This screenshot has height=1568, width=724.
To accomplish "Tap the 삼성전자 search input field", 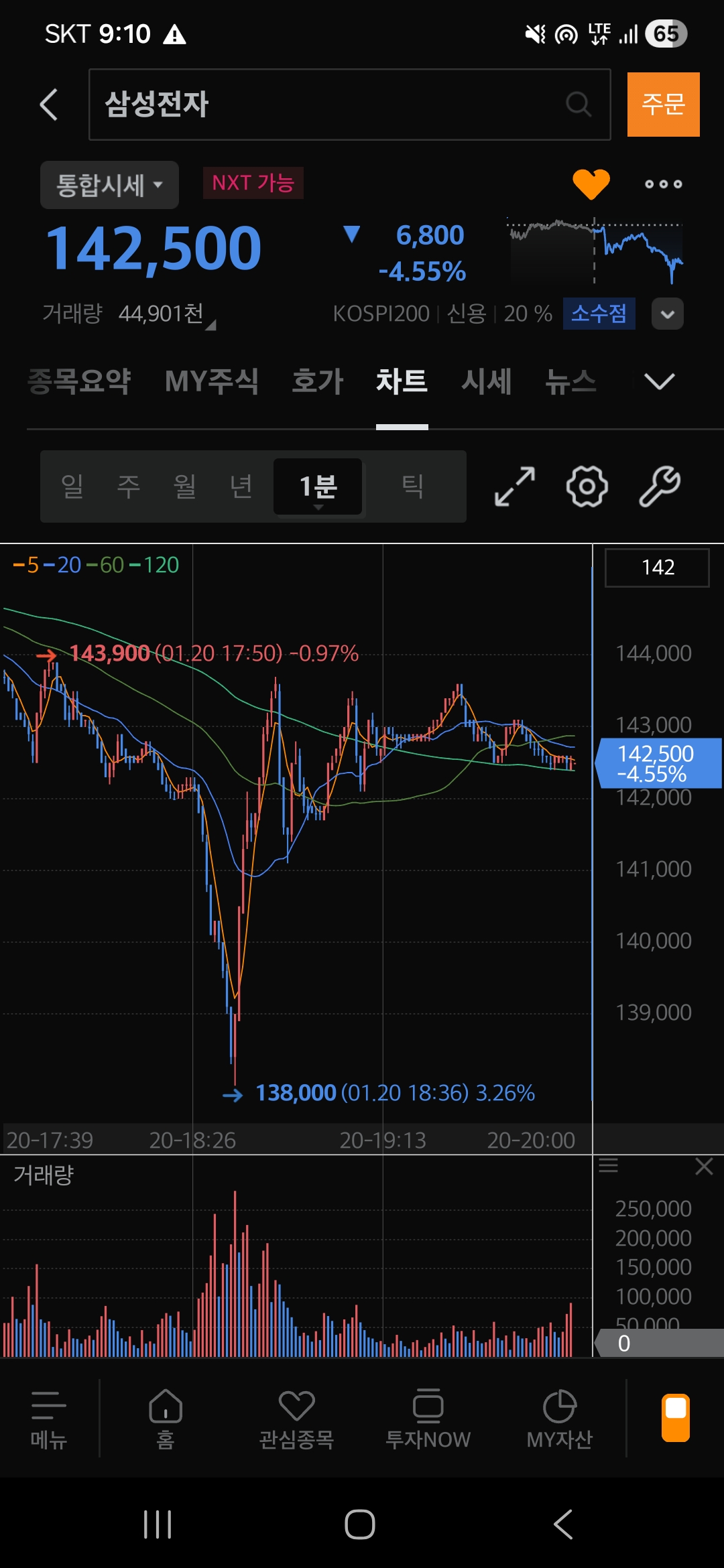I will point(328,105).
